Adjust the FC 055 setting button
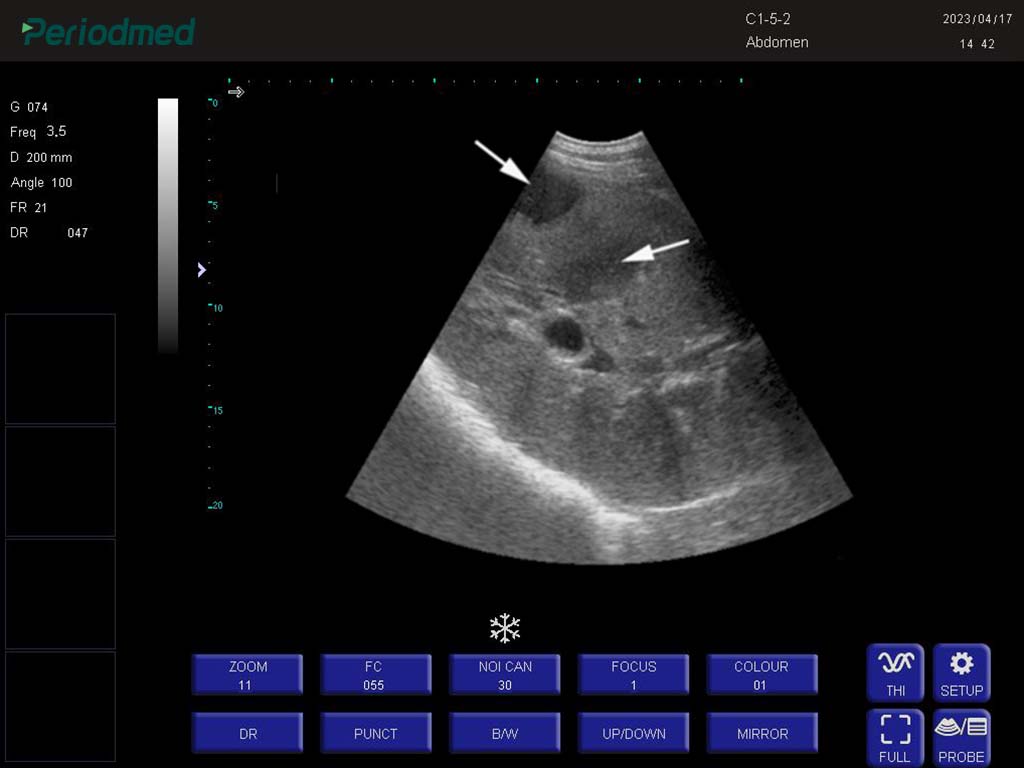 [376, 675]
